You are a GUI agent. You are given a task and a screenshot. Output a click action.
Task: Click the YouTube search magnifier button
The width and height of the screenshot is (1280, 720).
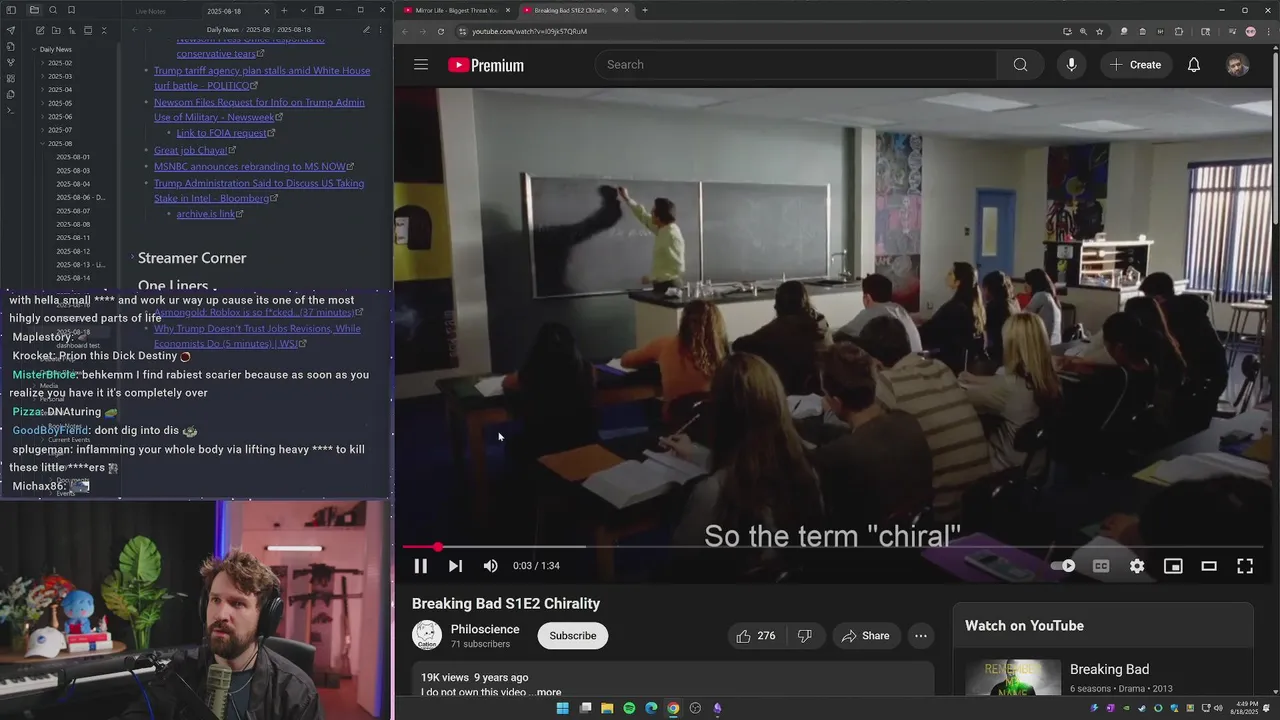pos(1020,65)
